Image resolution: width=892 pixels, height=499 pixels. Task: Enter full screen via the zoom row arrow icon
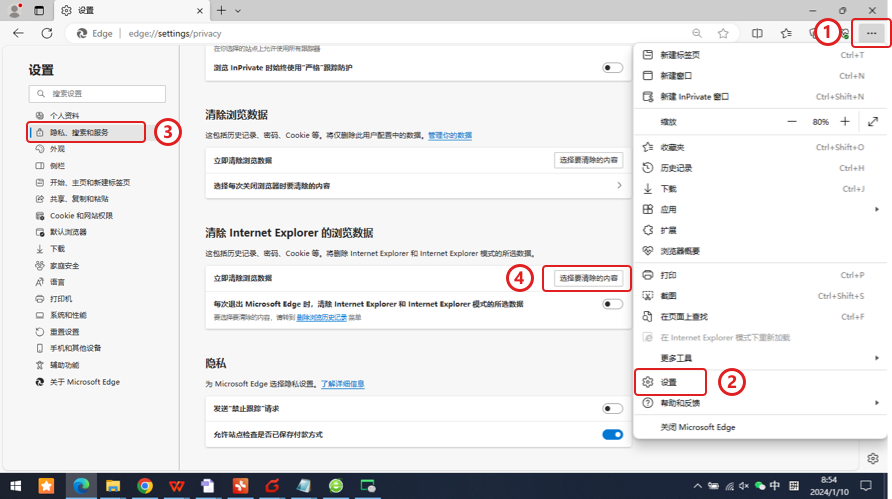tap(873, 122)
